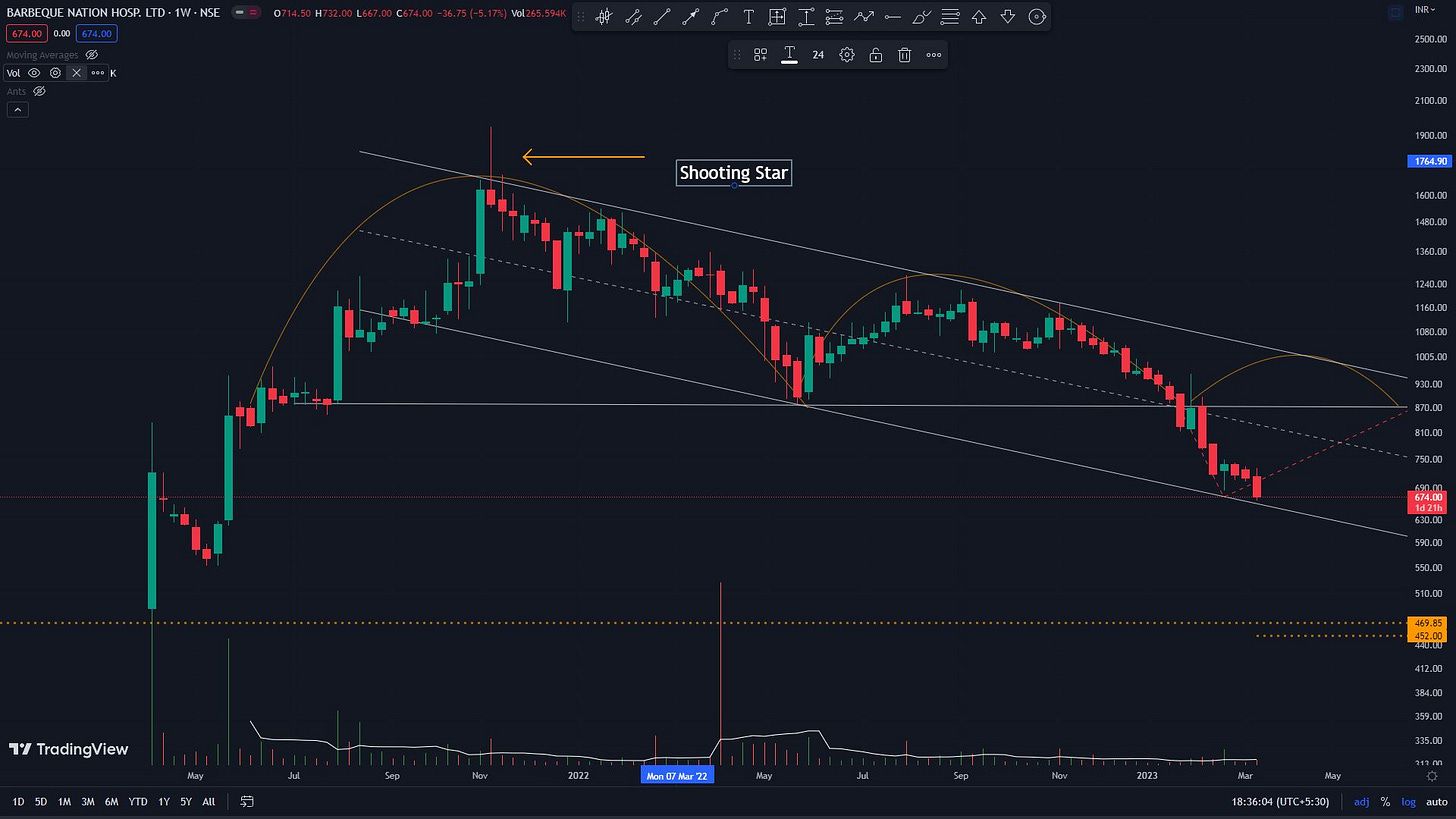Toggle percent scale mode
The height and width of the screenshot is (819, 1456).
pos(1385,801)
